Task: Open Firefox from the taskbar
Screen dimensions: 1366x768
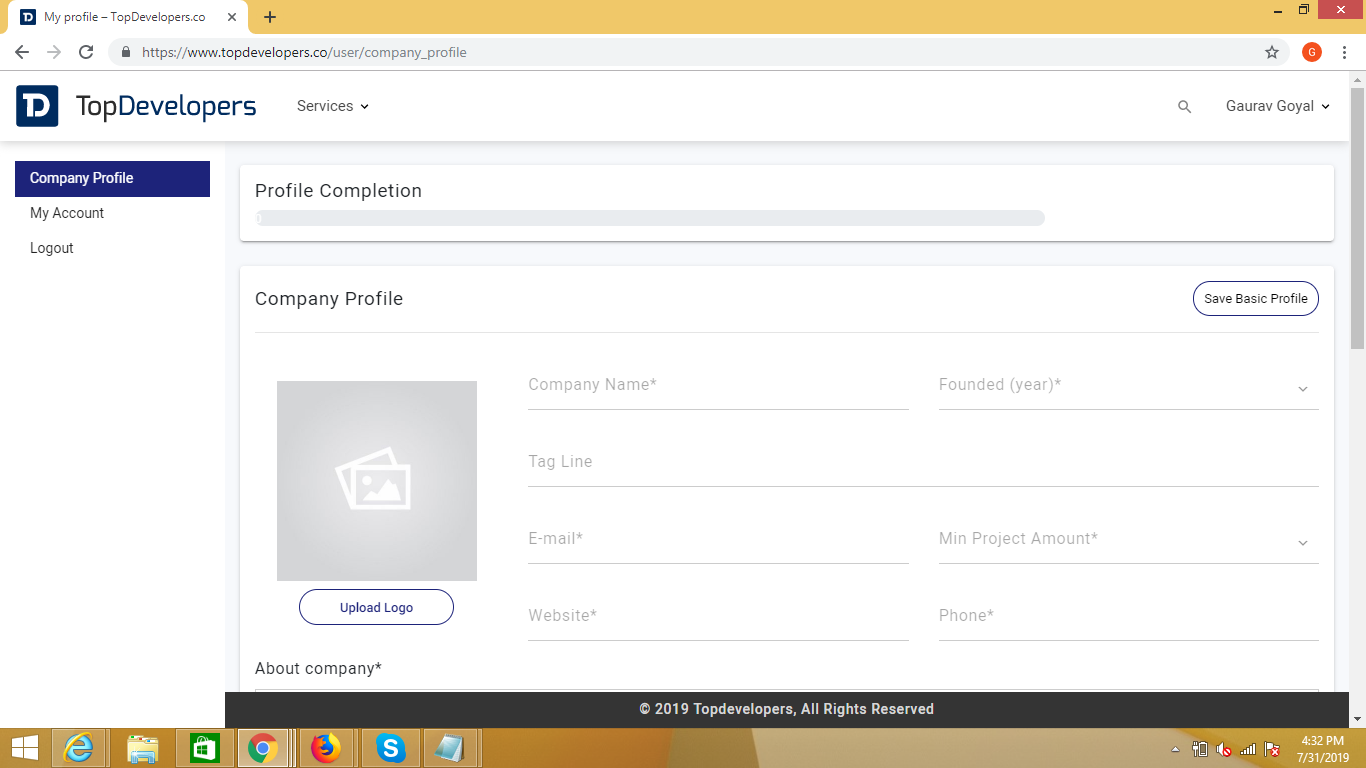Action: point(326,747)
